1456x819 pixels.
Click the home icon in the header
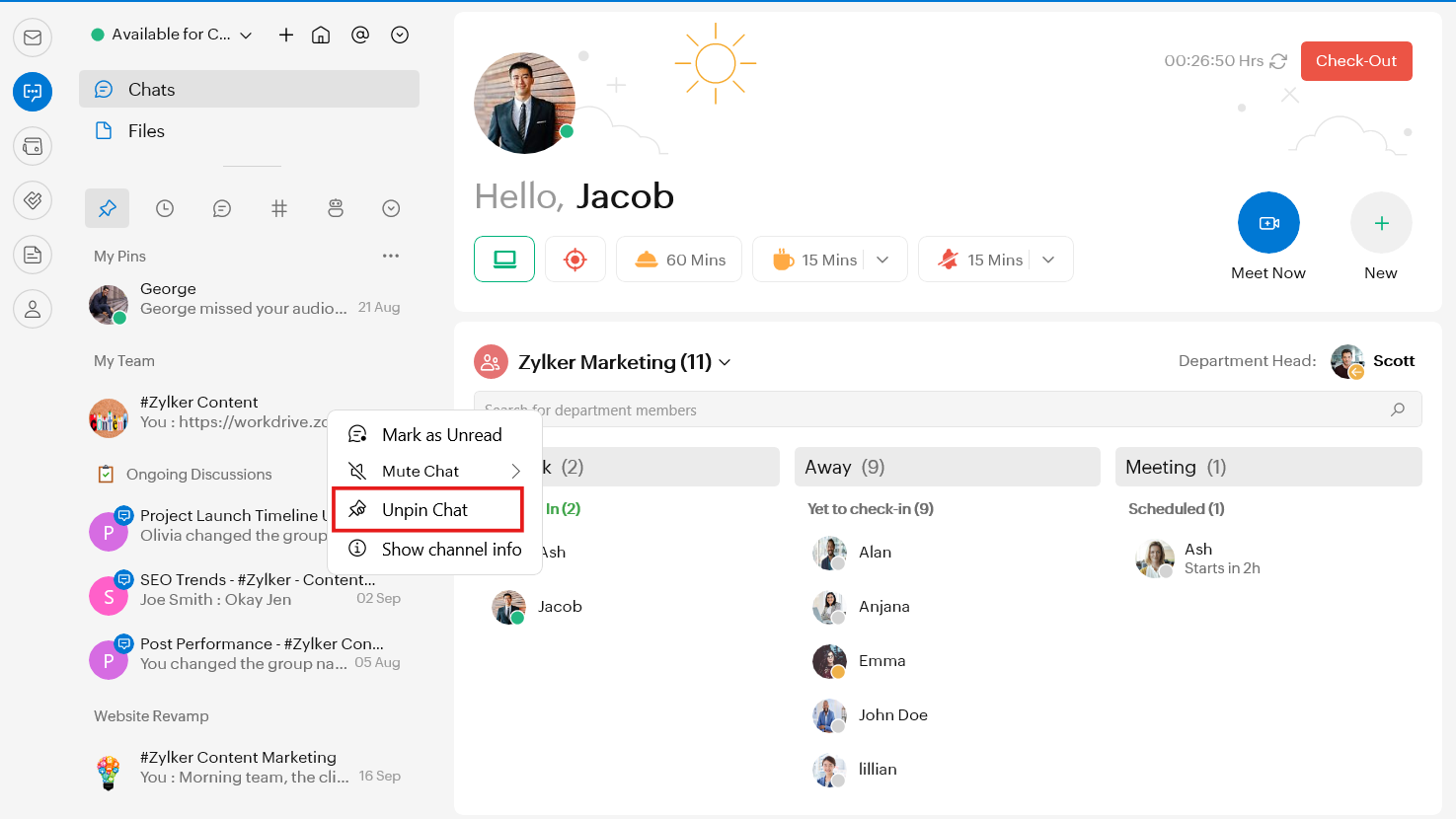point(321,35)
